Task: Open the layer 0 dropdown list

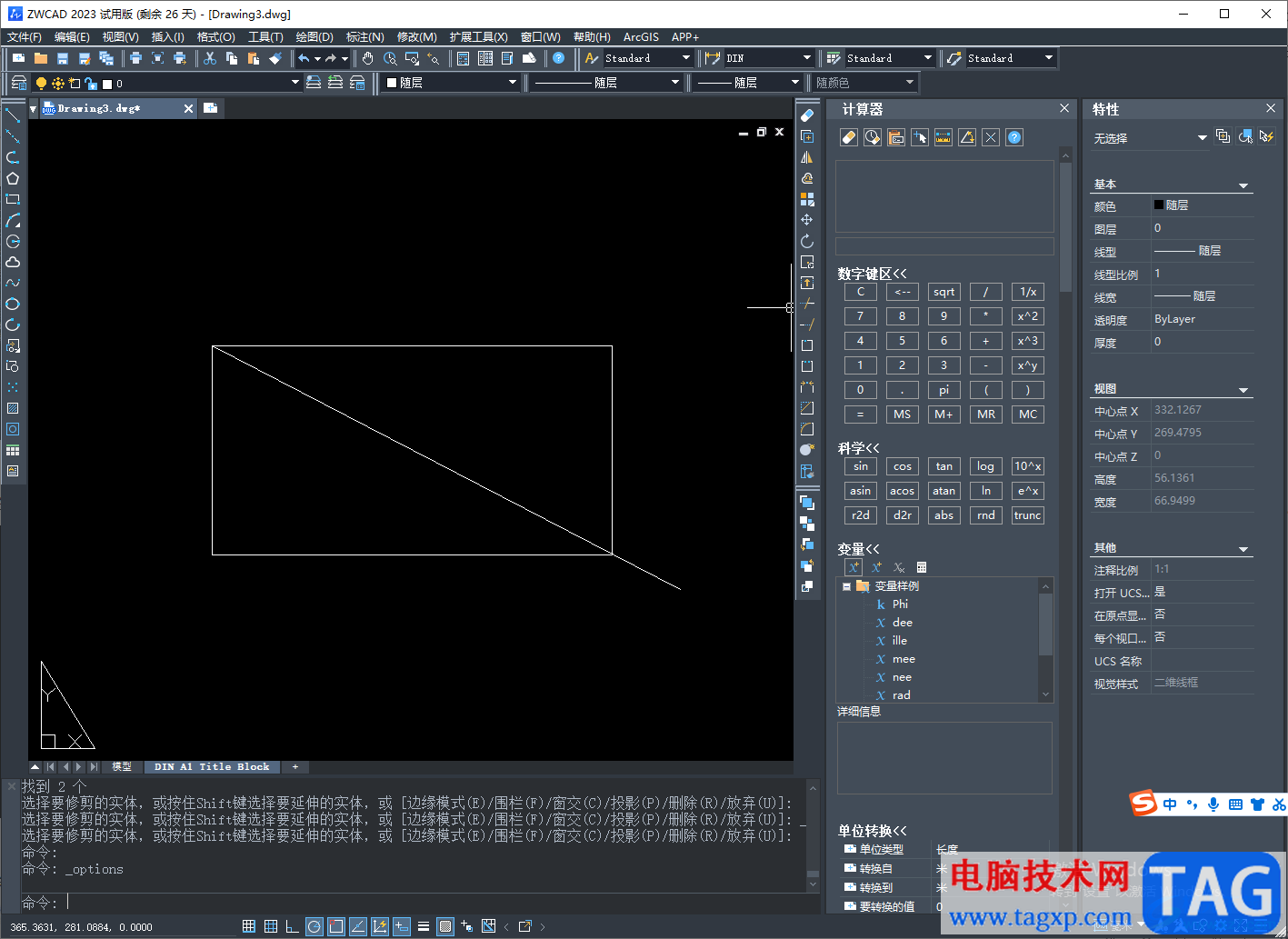Action: pyautogui.click(x=295, y=83)
